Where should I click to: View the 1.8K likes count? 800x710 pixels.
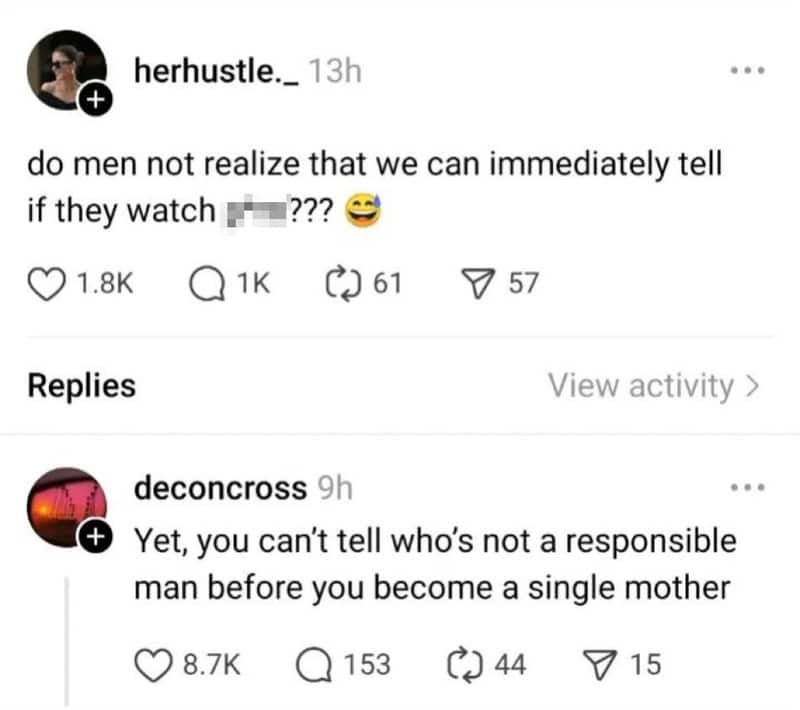105,284
